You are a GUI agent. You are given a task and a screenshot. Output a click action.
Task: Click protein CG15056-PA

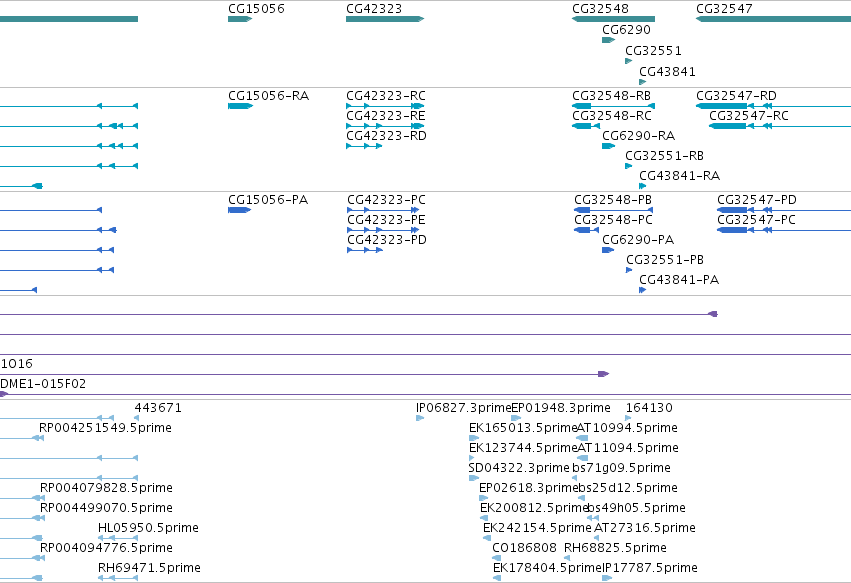click(239, 210)
